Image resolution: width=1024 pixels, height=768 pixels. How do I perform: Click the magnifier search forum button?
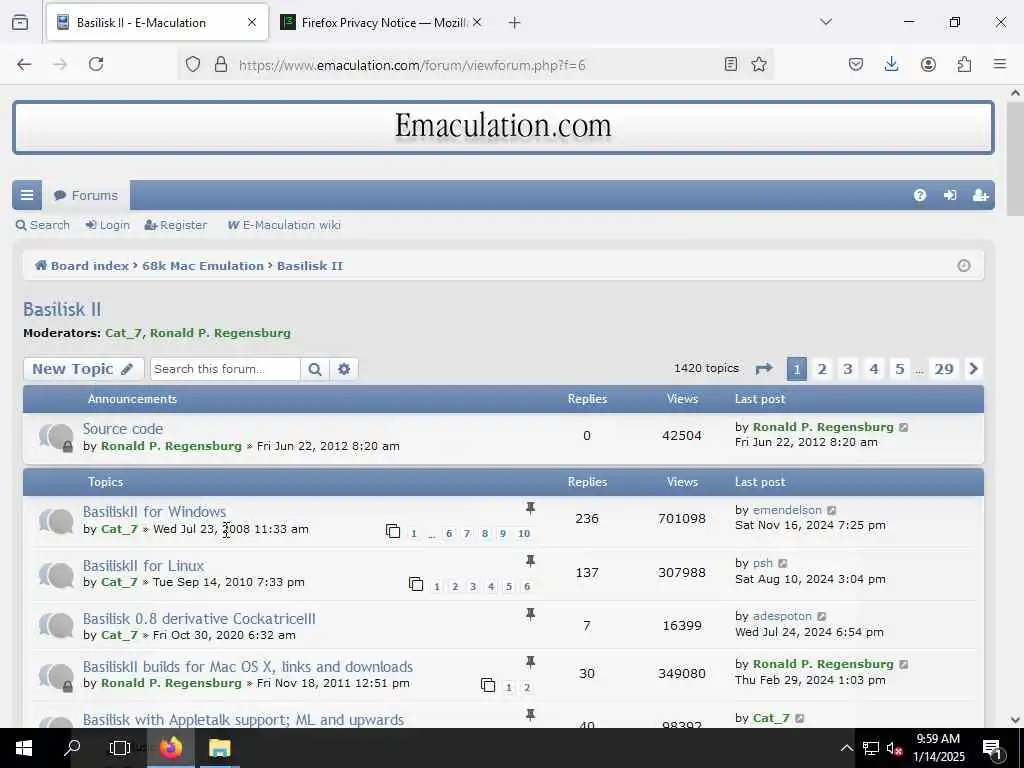click(x=315, y=369)
